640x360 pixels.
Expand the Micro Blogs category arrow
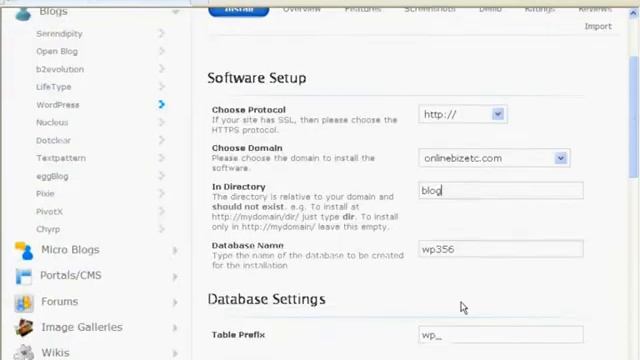[x=175, y=250]
